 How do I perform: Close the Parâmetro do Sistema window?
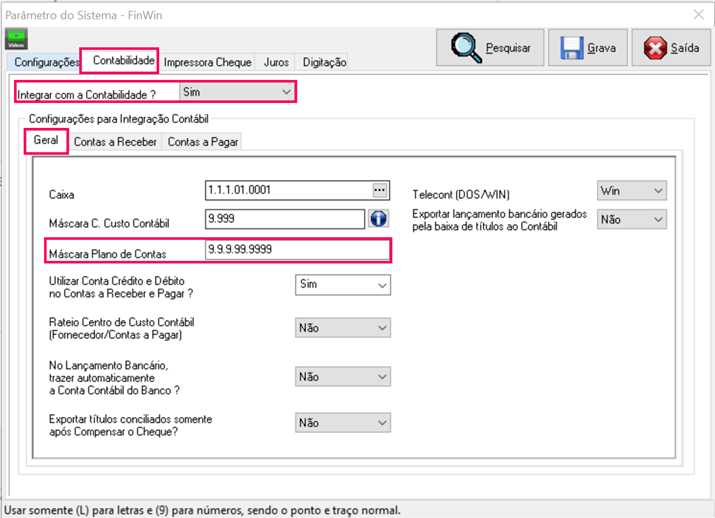[x=697, y=13]
